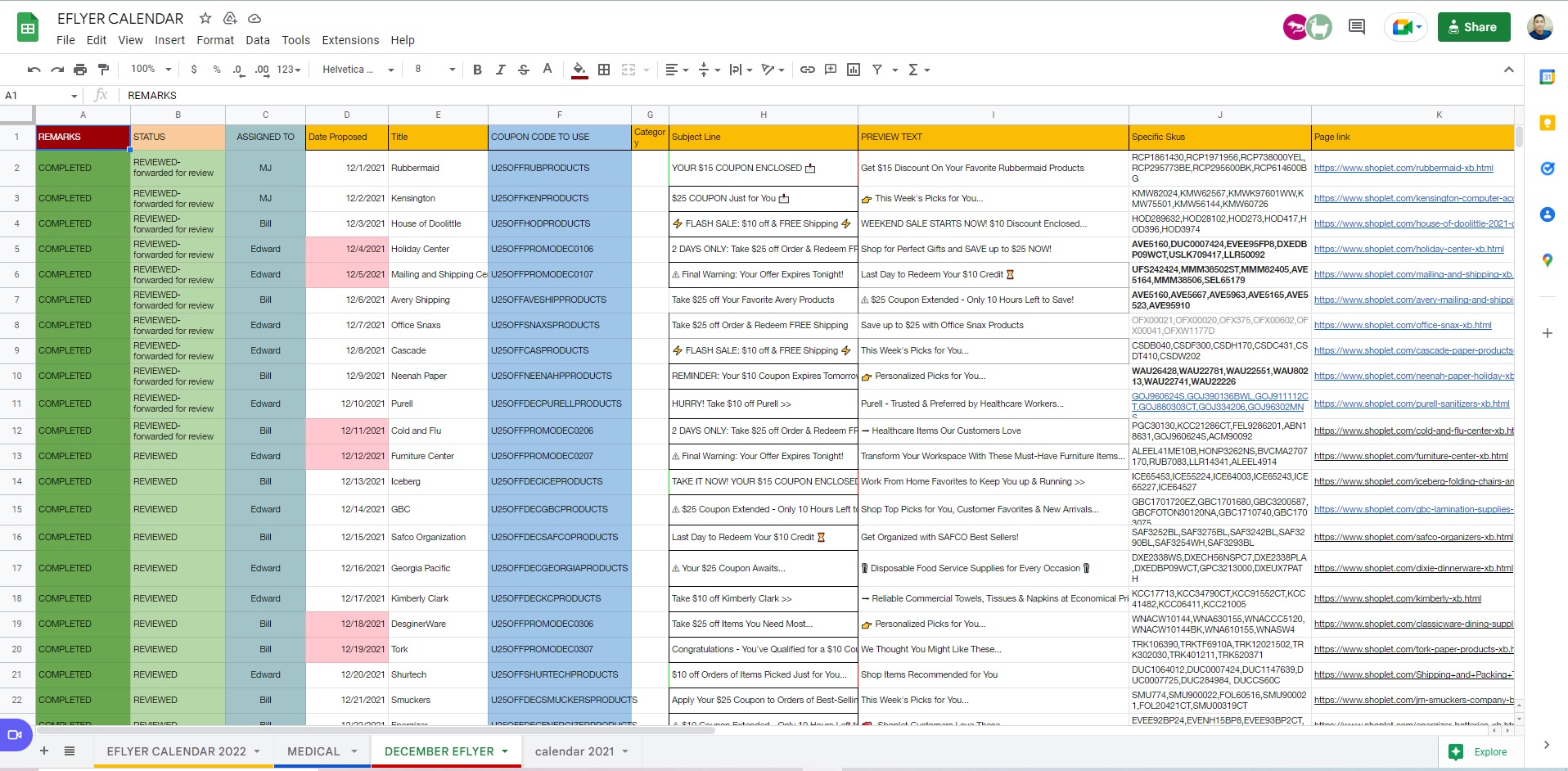Hide the side panel chevron
1568x771 pixels.
tap(1547, 745)
